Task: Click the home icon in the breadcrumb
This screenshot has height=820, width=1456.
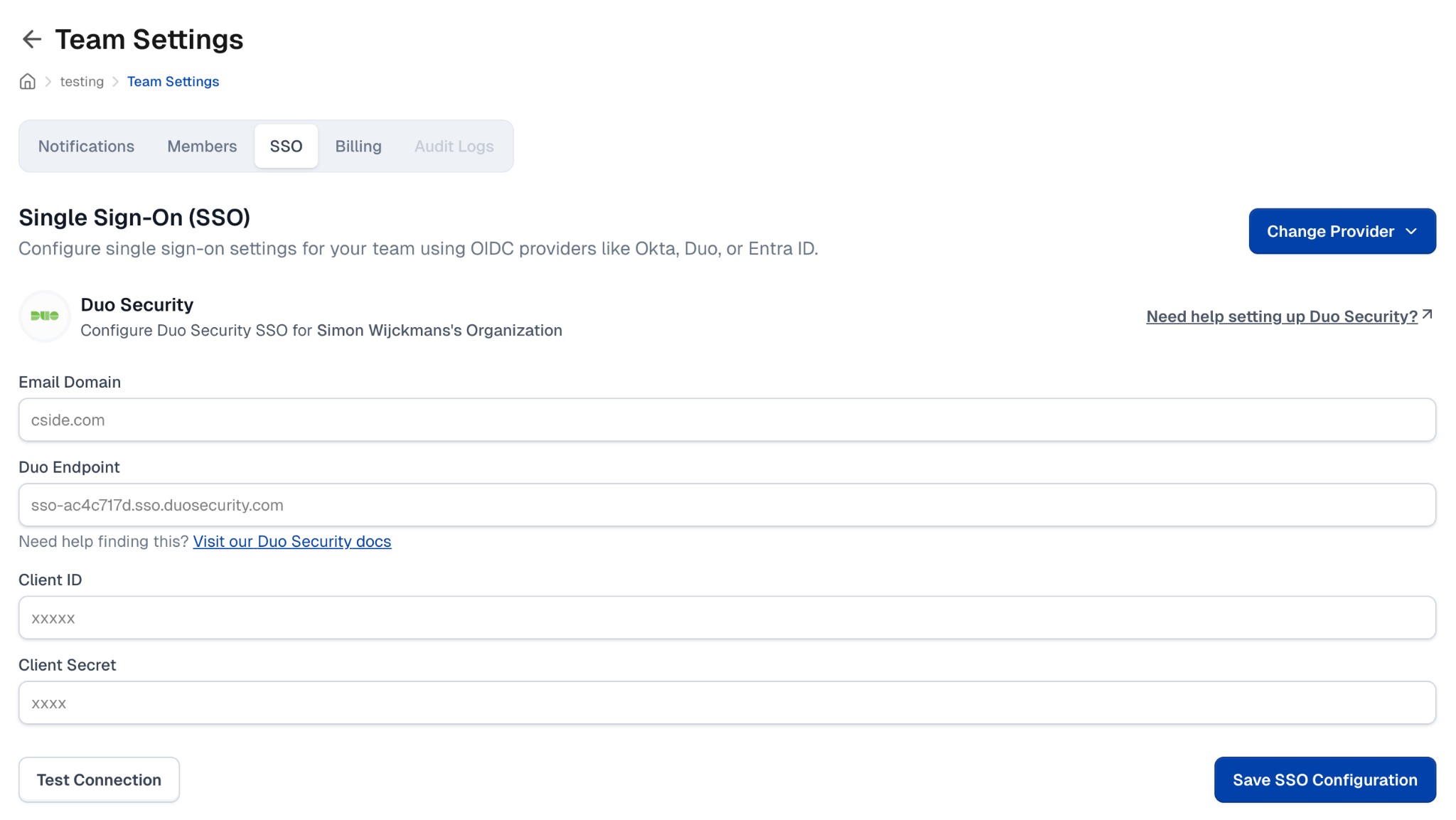Action: tap(27, 81)
